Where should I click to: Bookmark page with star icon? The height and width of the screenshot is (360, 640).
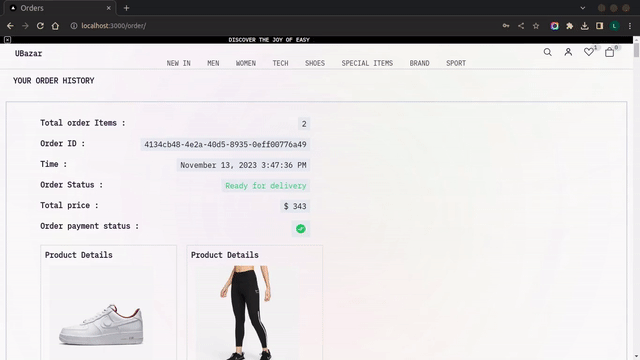coord(536,26)
